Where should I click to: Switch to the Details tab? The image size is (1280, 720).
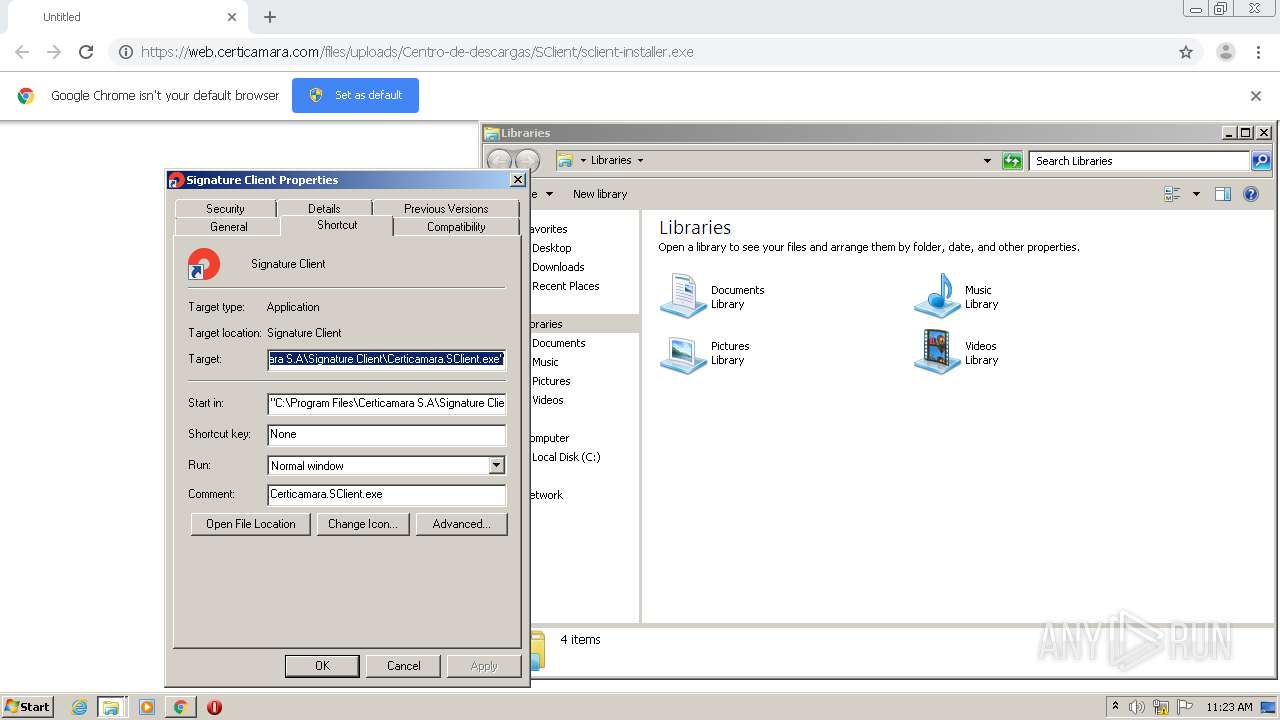click(x=324, y=208)
